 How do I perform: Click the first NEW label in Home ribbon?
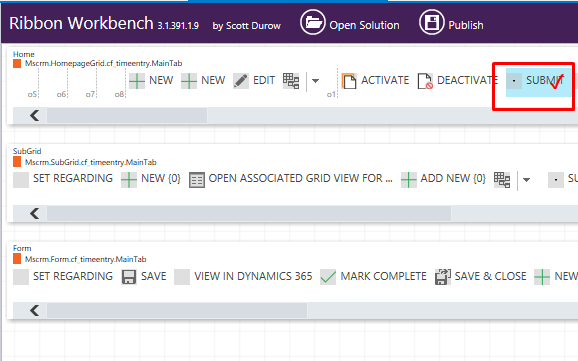click(x=161, y=80)
